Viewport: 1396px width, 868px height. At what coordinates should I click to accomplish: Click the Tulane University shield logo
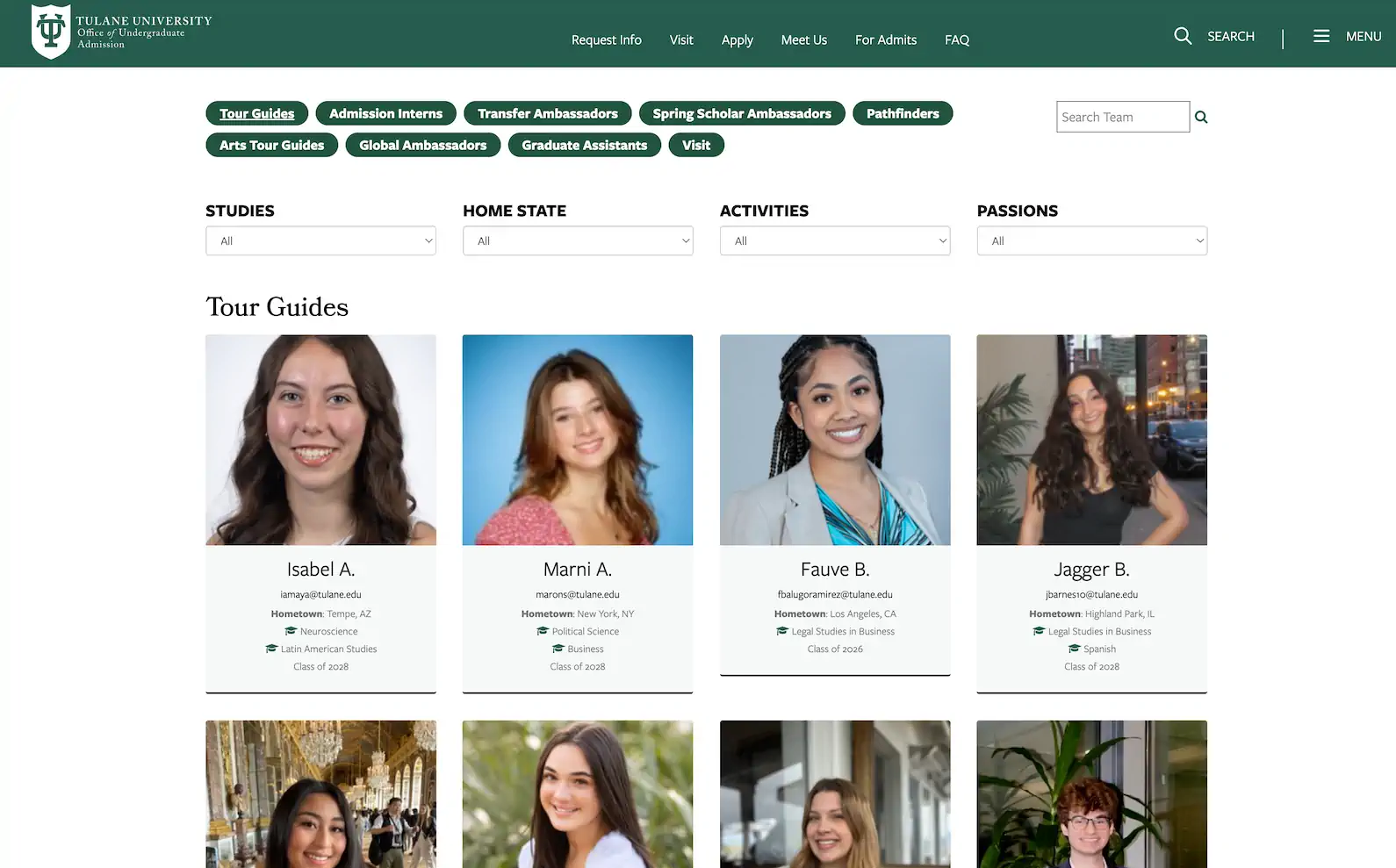coord(51,32)
